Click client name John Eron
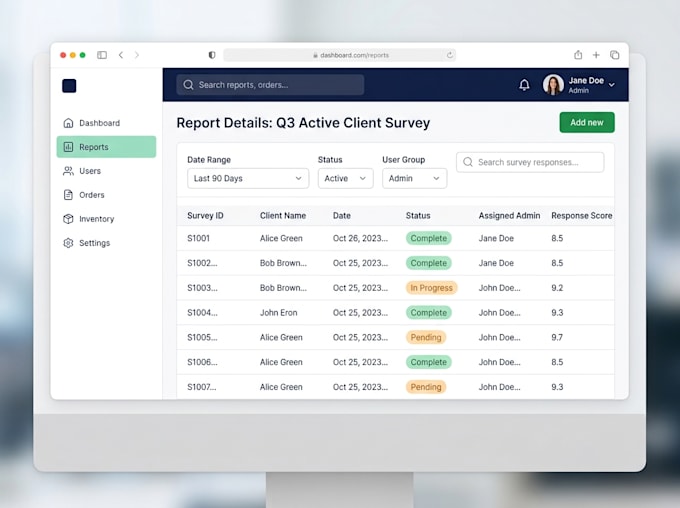 [278, 313]
